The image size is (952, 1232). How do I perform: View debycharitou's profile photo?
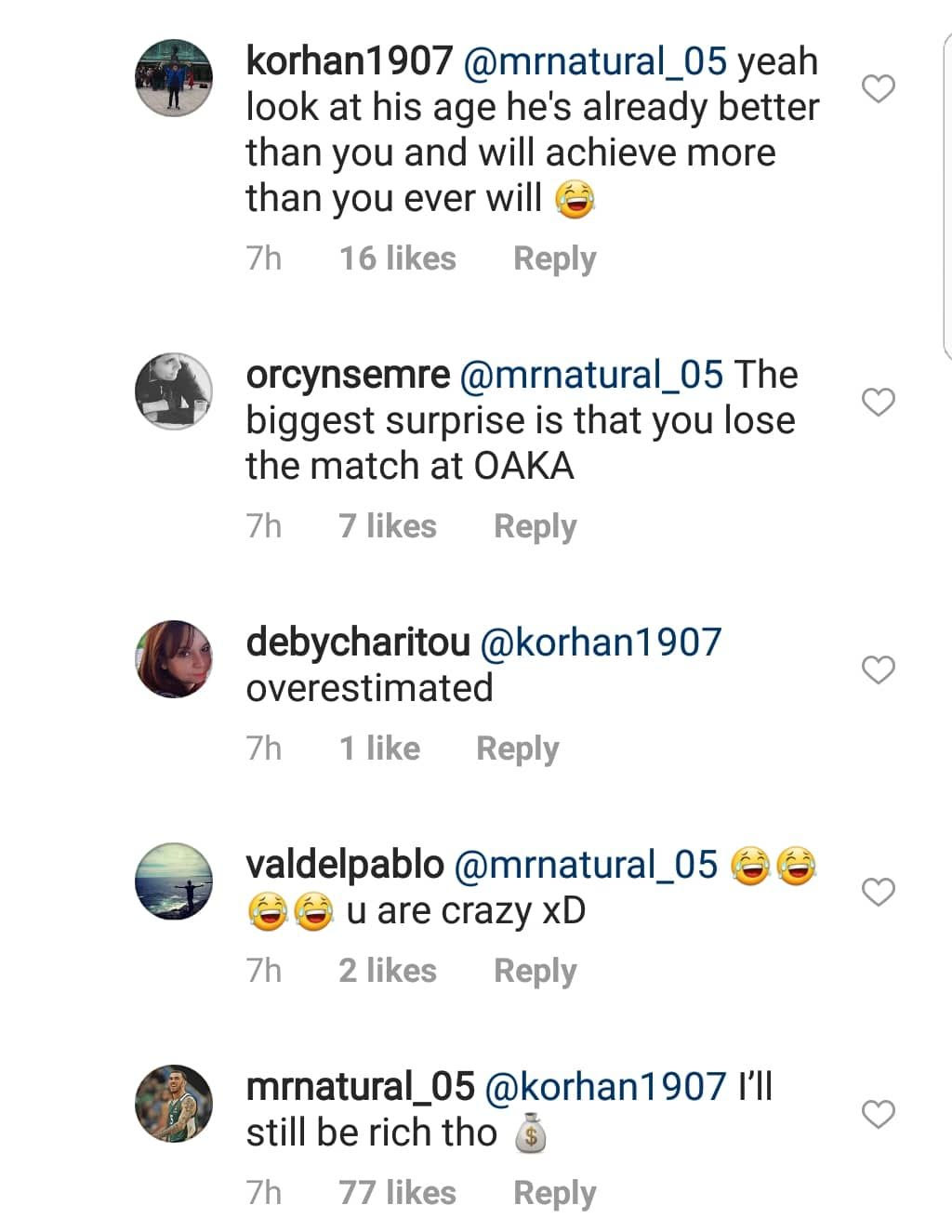(174, 658)
